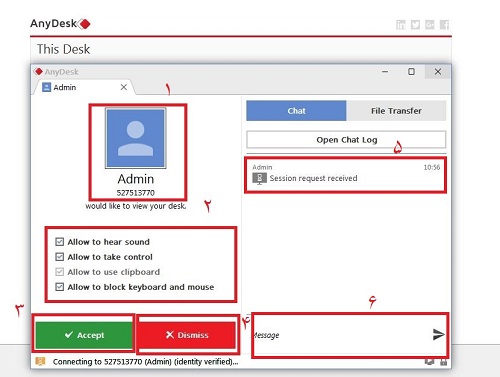Click the 'Connecting to 527513770' status text

coord(145,362)
